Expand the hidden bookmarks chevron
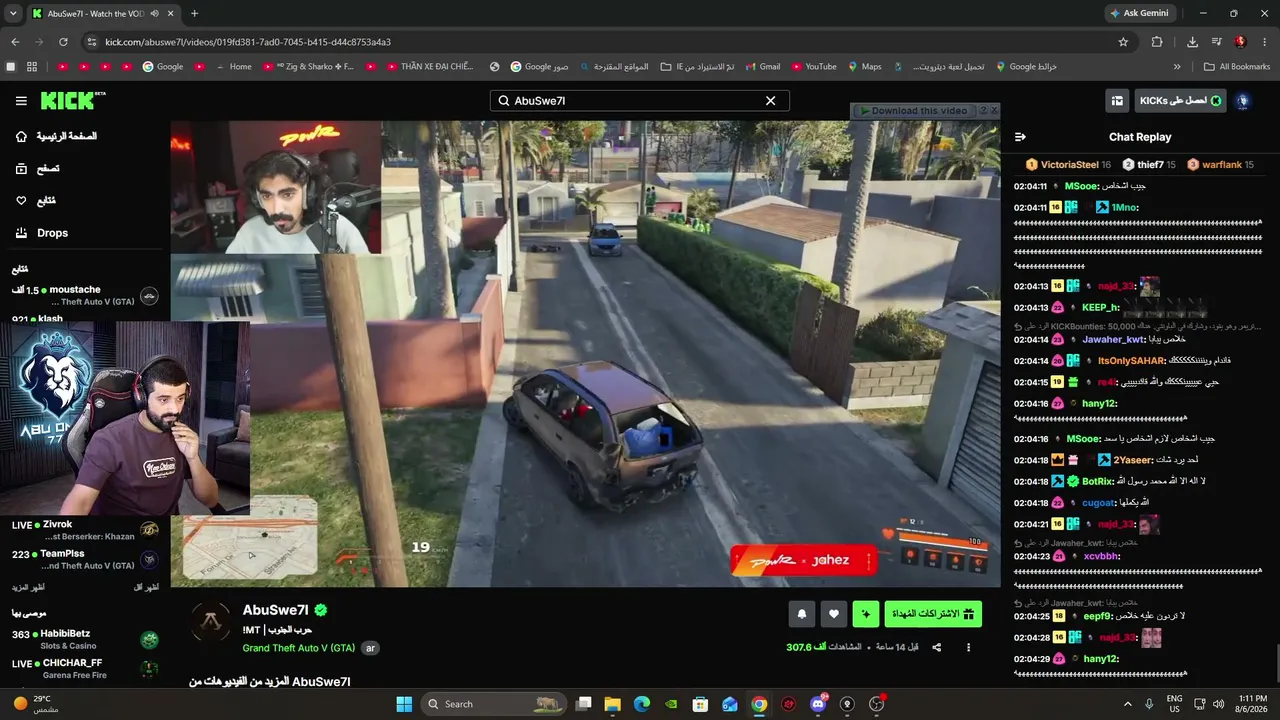Screen dimensions: 1280x720 pyautogui.click(x=1177, y=67)
